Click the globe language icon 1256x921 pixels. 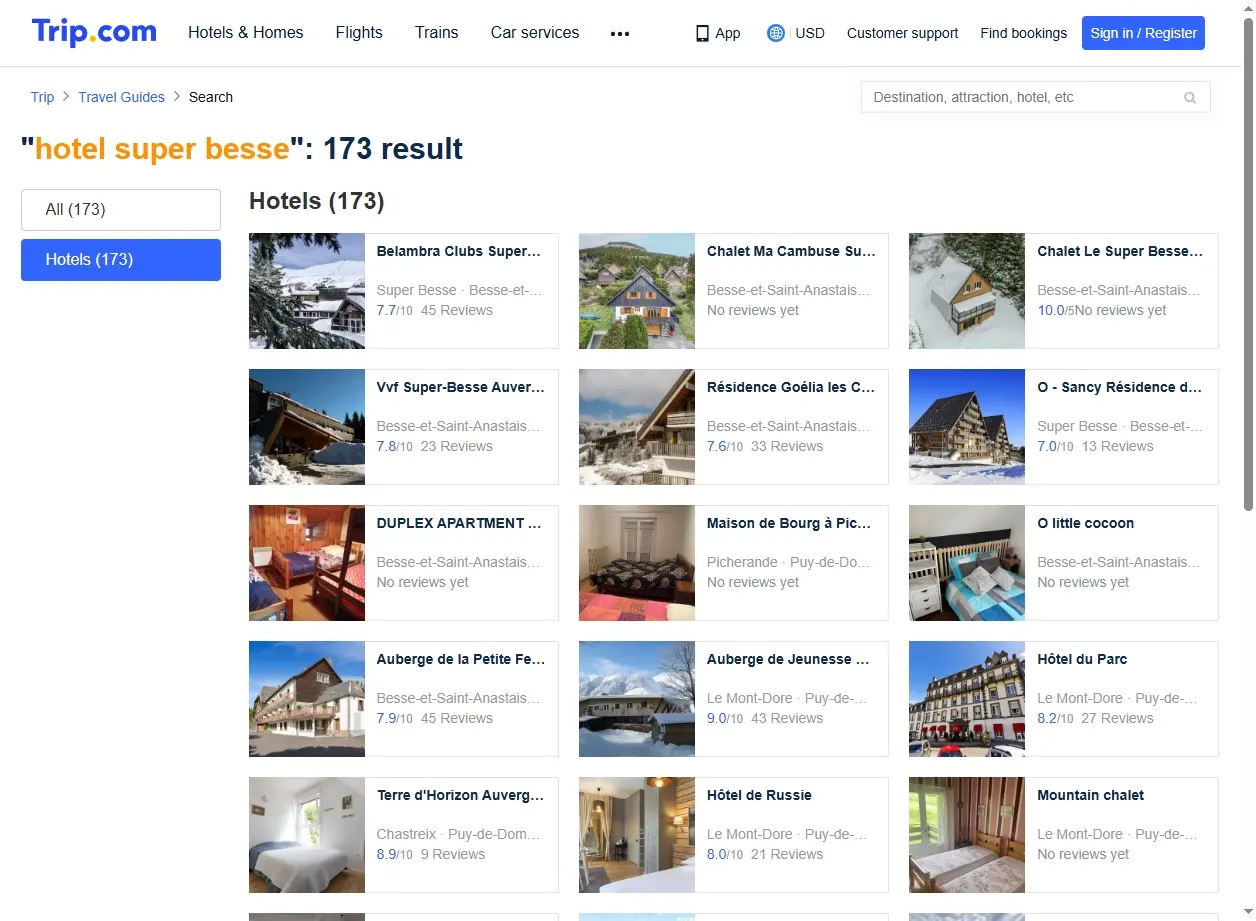coord(775,33)
